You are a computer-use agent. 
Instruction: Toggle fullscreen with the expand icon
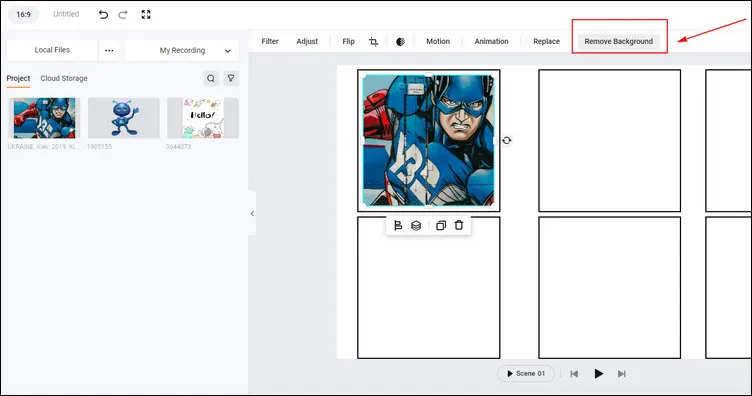[x=146, y=14]
